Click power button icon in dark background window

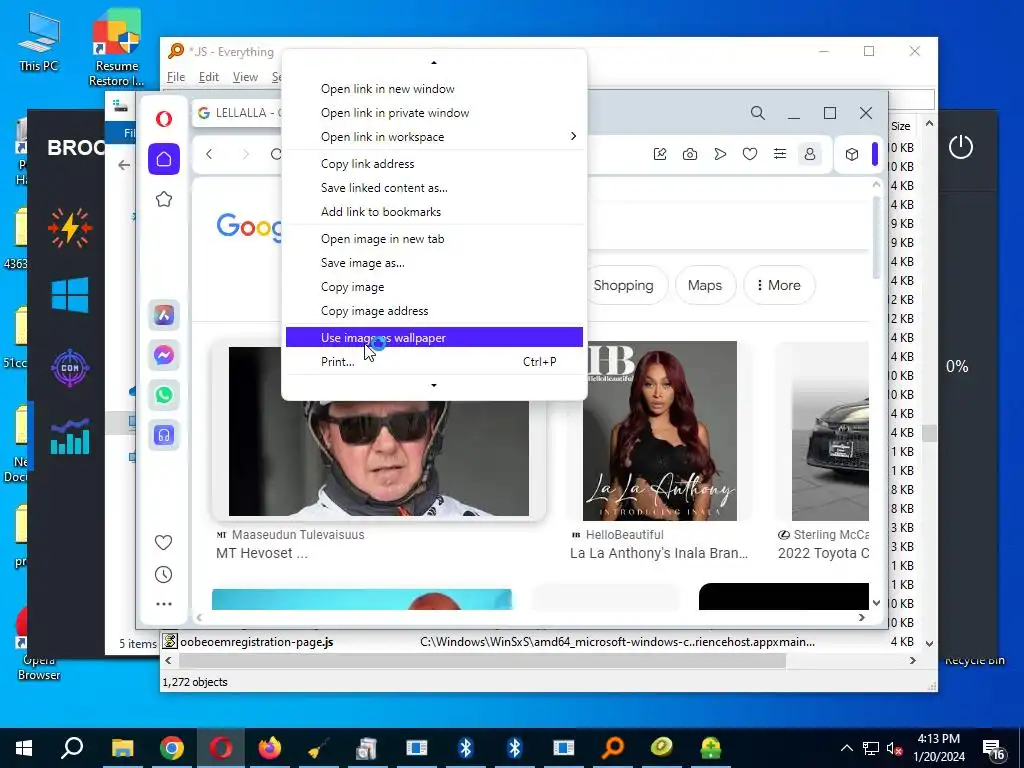click(x=961, y=147)
